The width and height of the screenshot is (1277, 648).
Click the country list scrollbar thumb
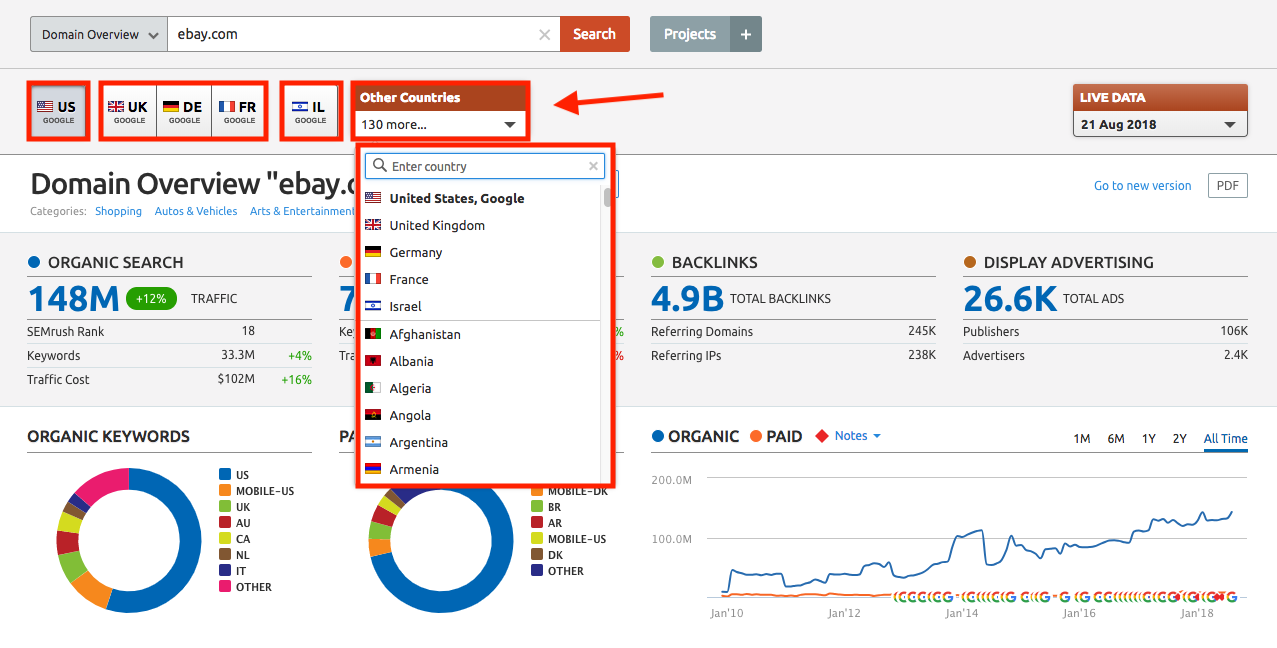(x=607, y=197)
